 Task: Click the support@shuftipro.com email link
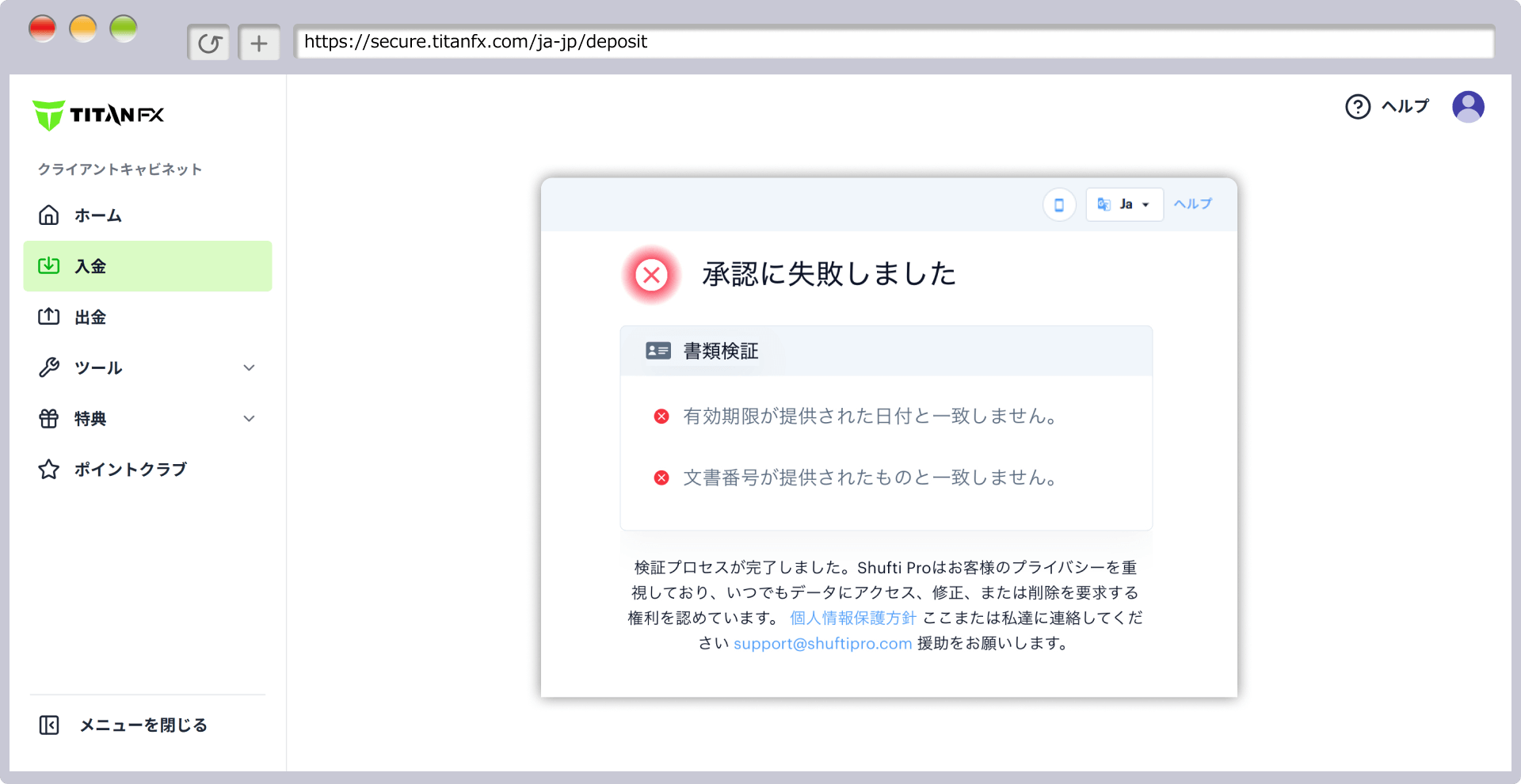point(822,643)
